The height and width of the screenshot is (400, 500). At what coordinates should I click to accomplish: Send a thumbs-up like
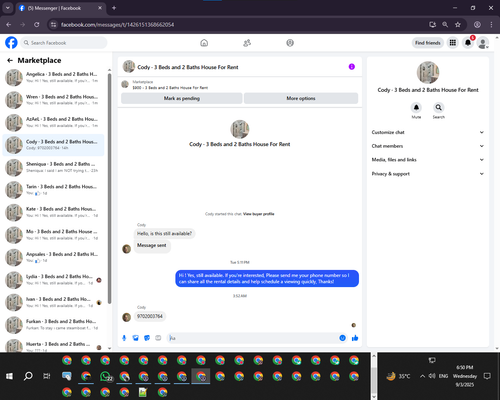click(355, 338)
